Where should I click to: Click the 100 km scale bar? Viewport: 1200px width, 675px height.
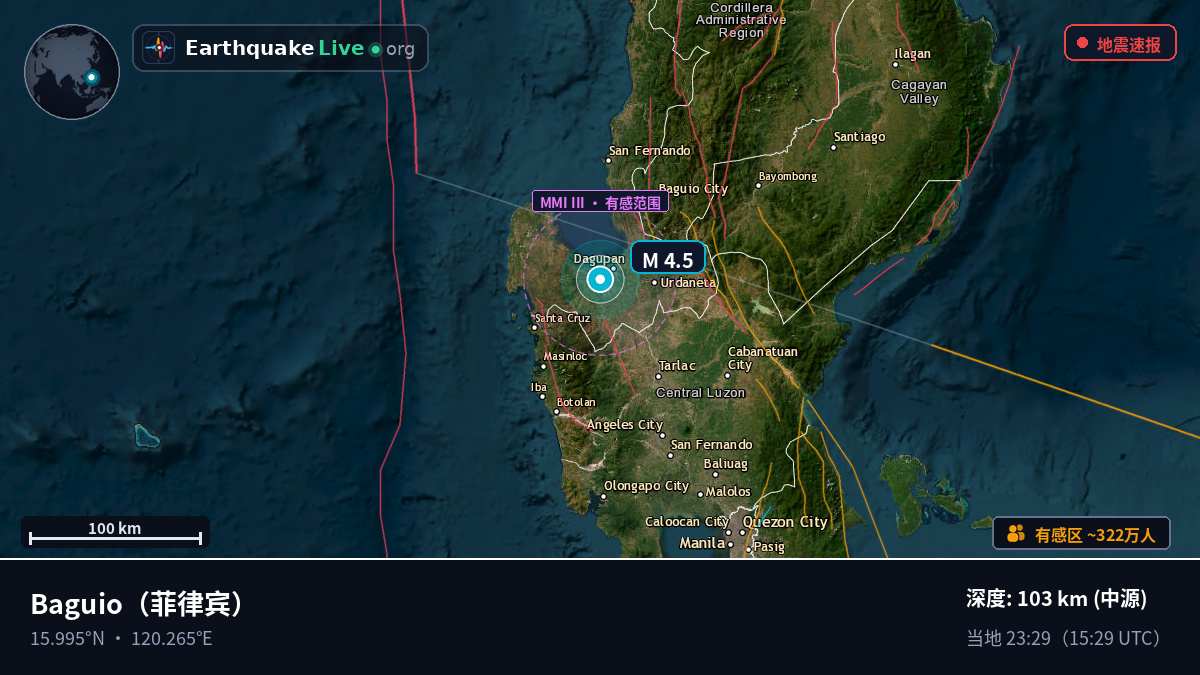click(115, 532)
